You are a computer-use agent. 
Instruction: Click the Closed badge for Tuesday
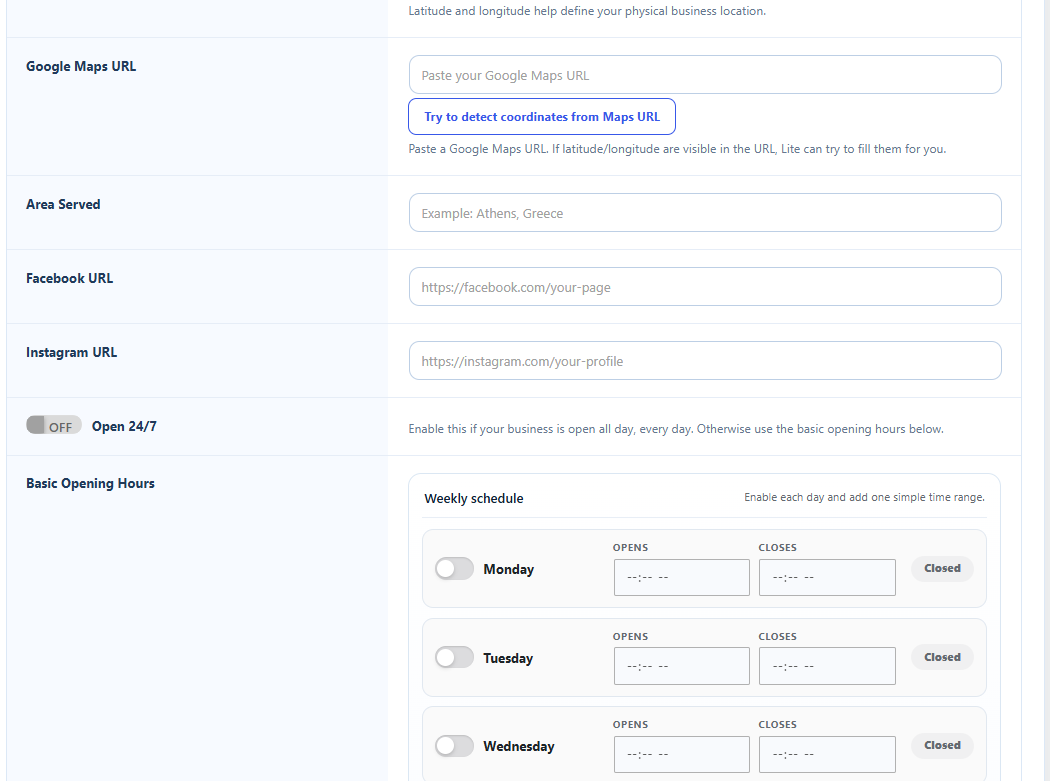click(942, 657)
